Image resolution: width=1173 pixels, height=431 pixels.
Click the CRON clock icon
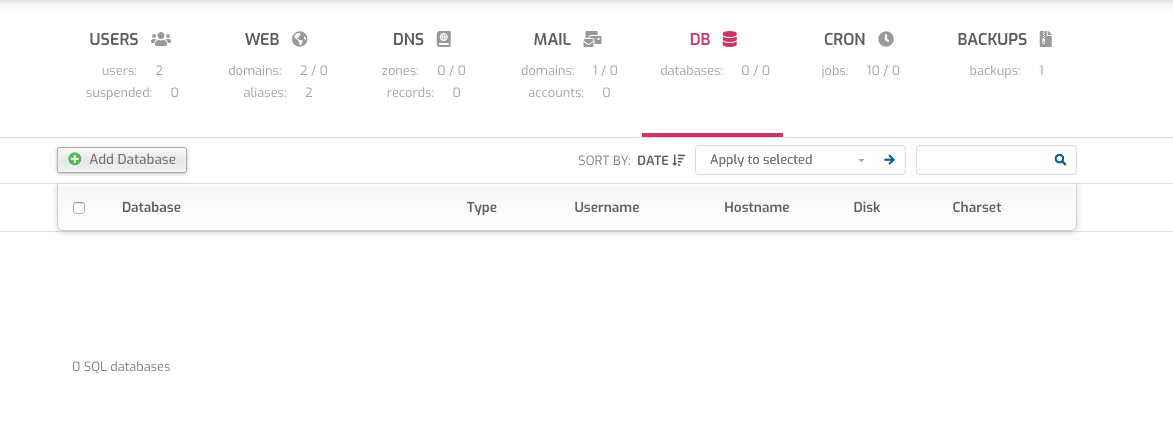tap(886, 39)
